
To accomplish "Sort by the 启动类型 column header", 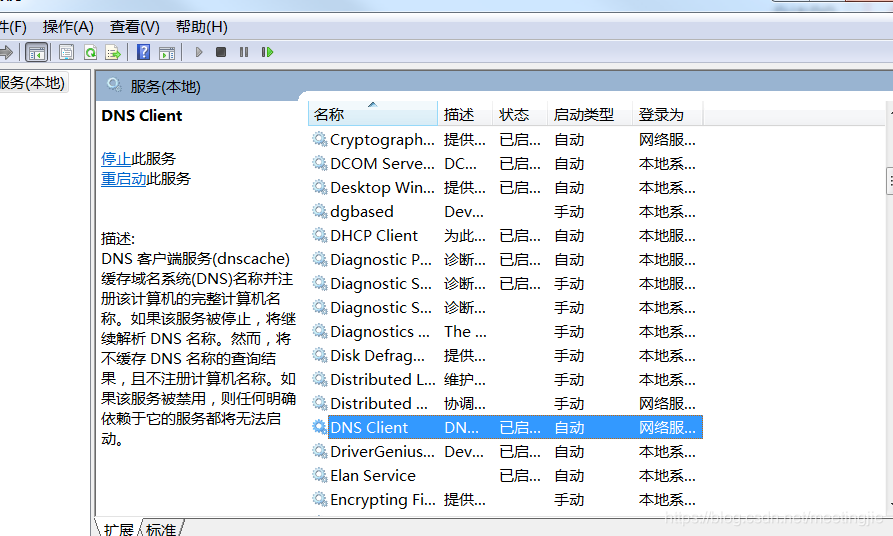I will pos(589,114).
